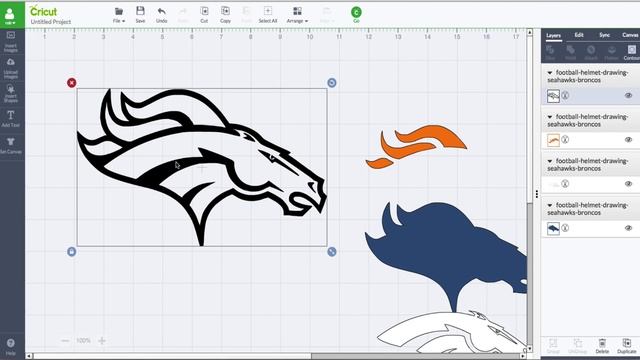Open Insert Images from sidebar
Screen dimensions: 640x360
click(11, 41)
